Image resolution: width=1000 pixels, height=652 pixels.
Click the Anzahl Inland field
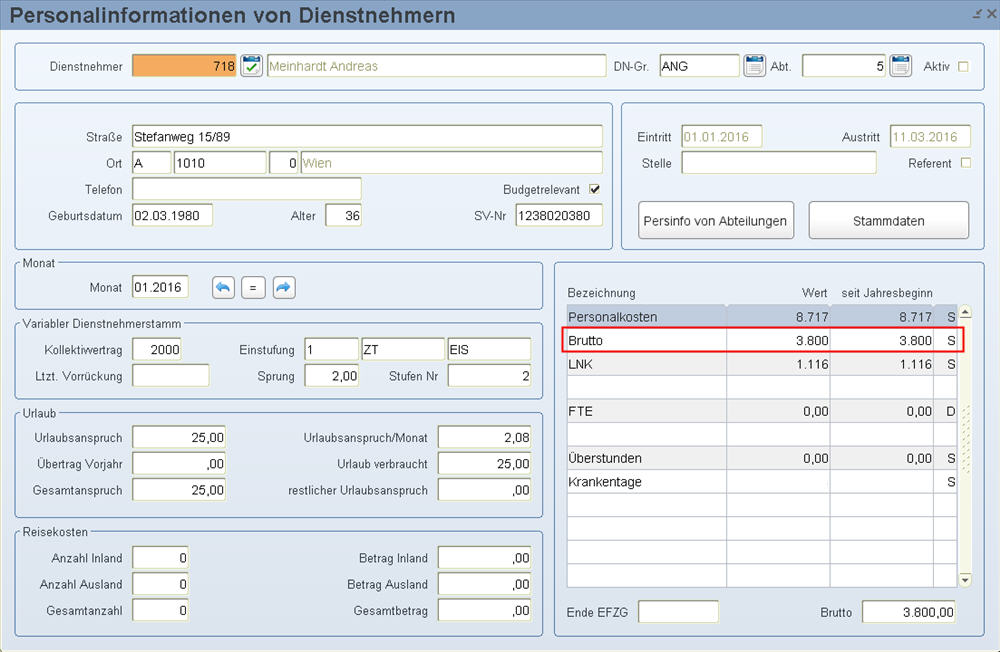click(160, 558)
